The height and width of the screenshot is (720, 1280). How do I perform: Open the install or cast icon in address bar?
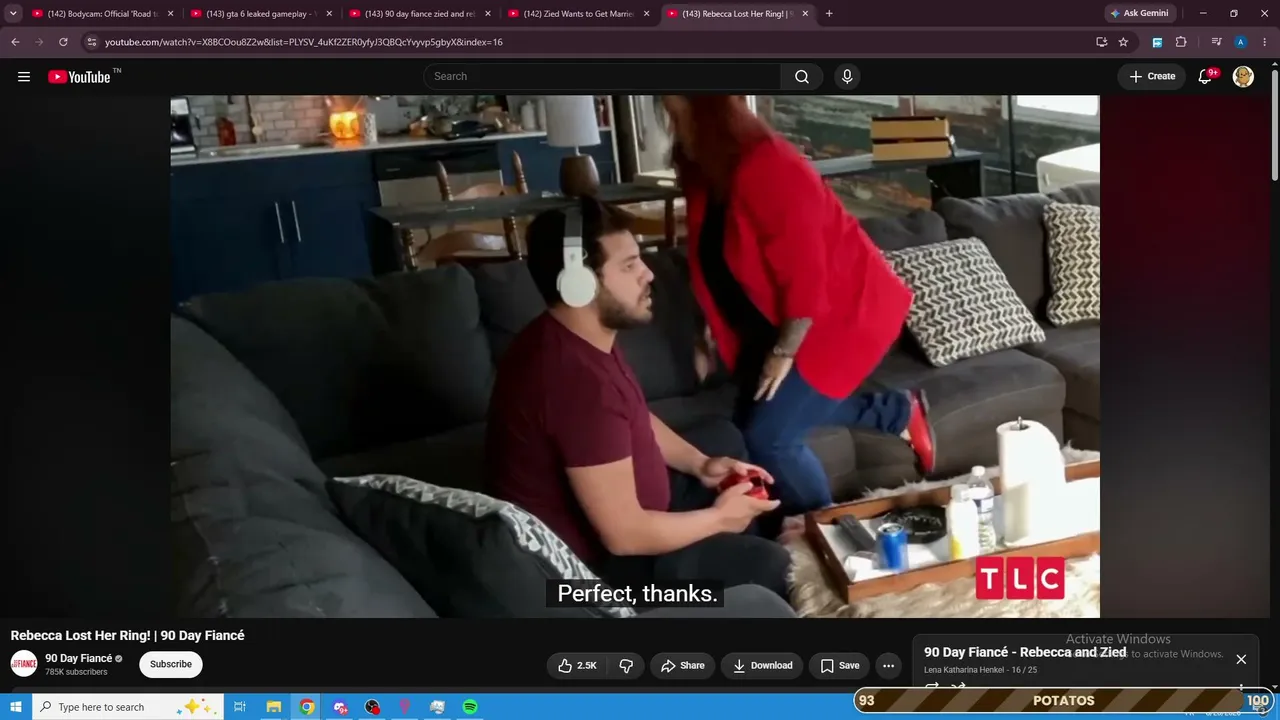click(x=1101, y=42)
